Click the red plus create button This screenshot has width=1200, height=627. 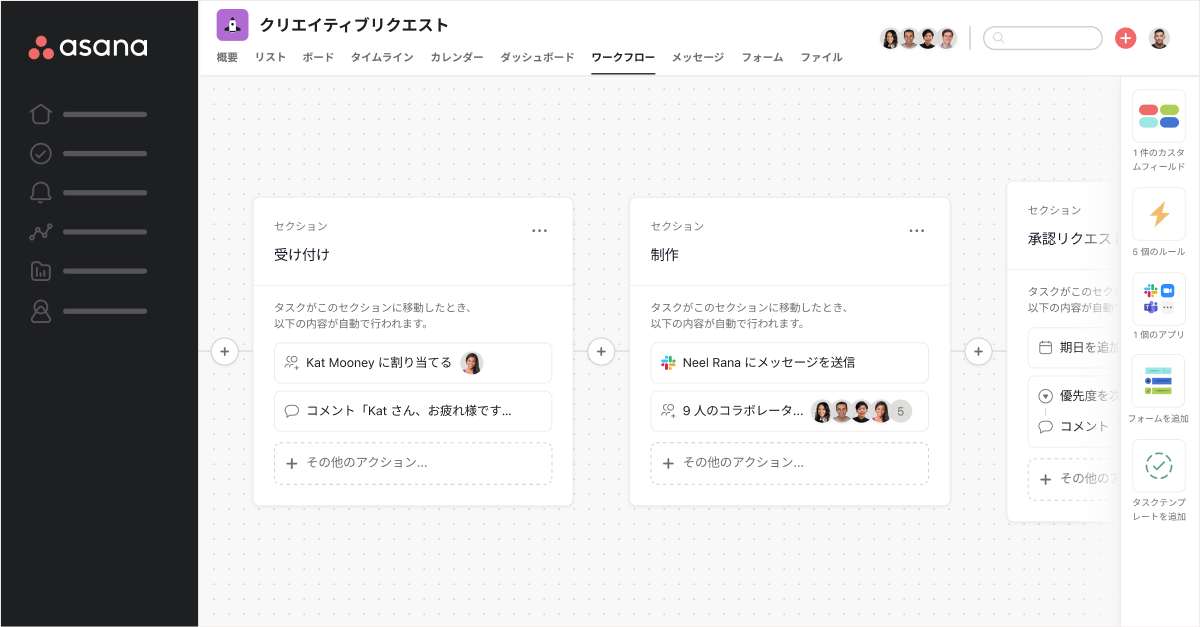pyautogui.click(x=1126, y=37)
